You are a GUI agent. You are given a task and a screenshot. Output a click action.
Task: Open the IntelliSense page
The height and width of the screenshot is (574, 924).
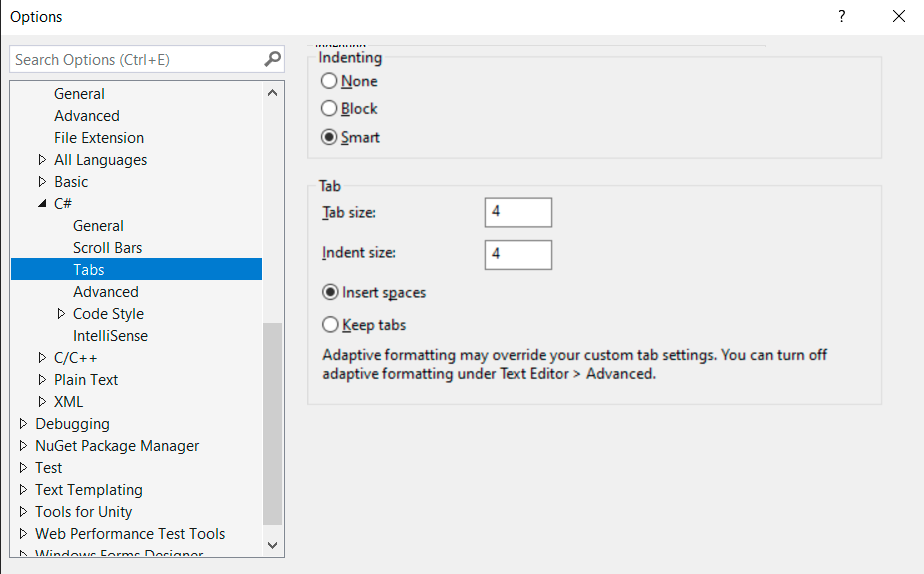tap(110, 336)
